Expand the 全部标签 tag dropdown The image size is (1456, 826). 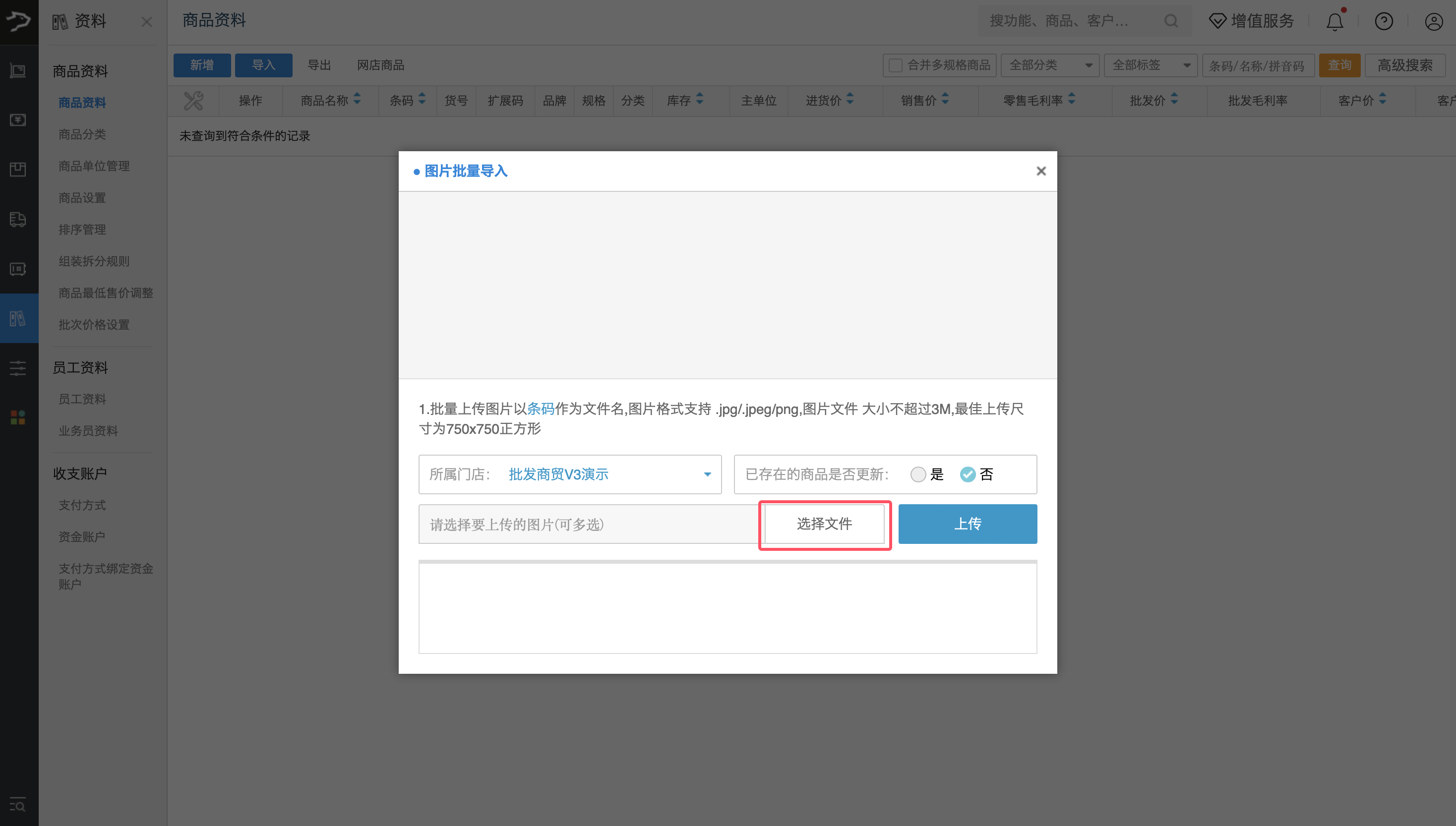[1151, 65]
